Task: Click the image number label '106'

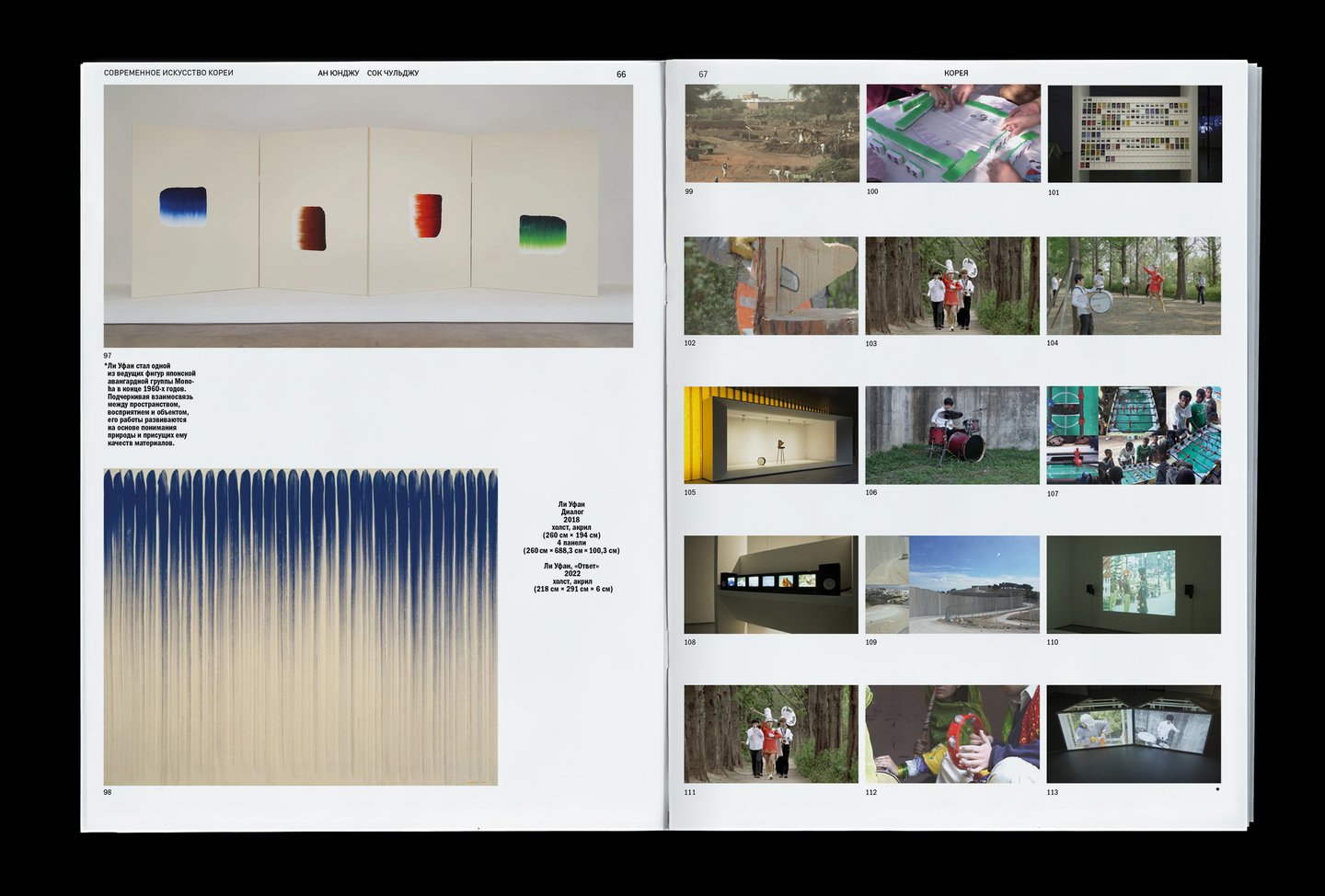Action: tap(871, 492)
